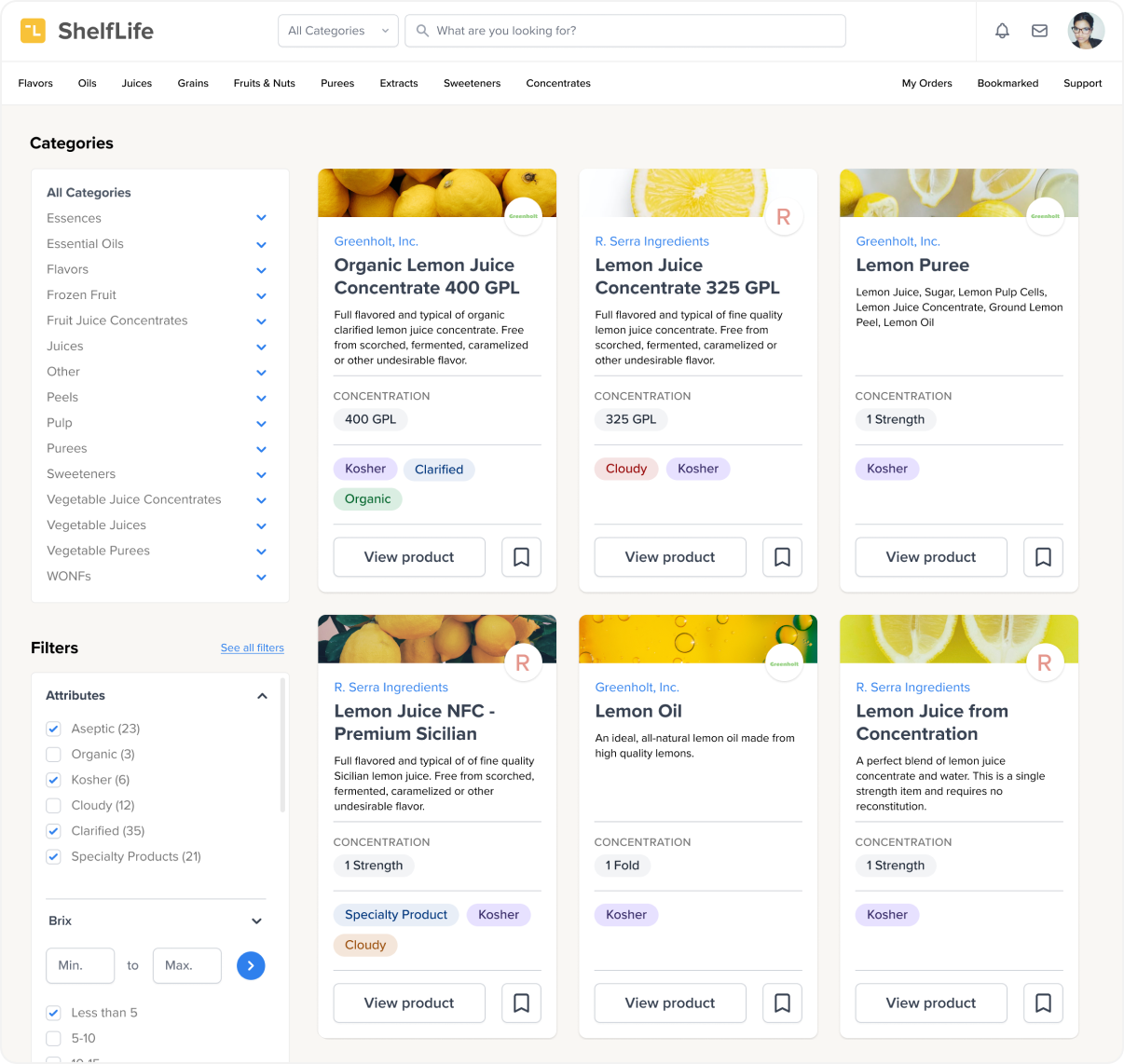
Task: Click the See all filters link
Action: [x=252, y=648]
